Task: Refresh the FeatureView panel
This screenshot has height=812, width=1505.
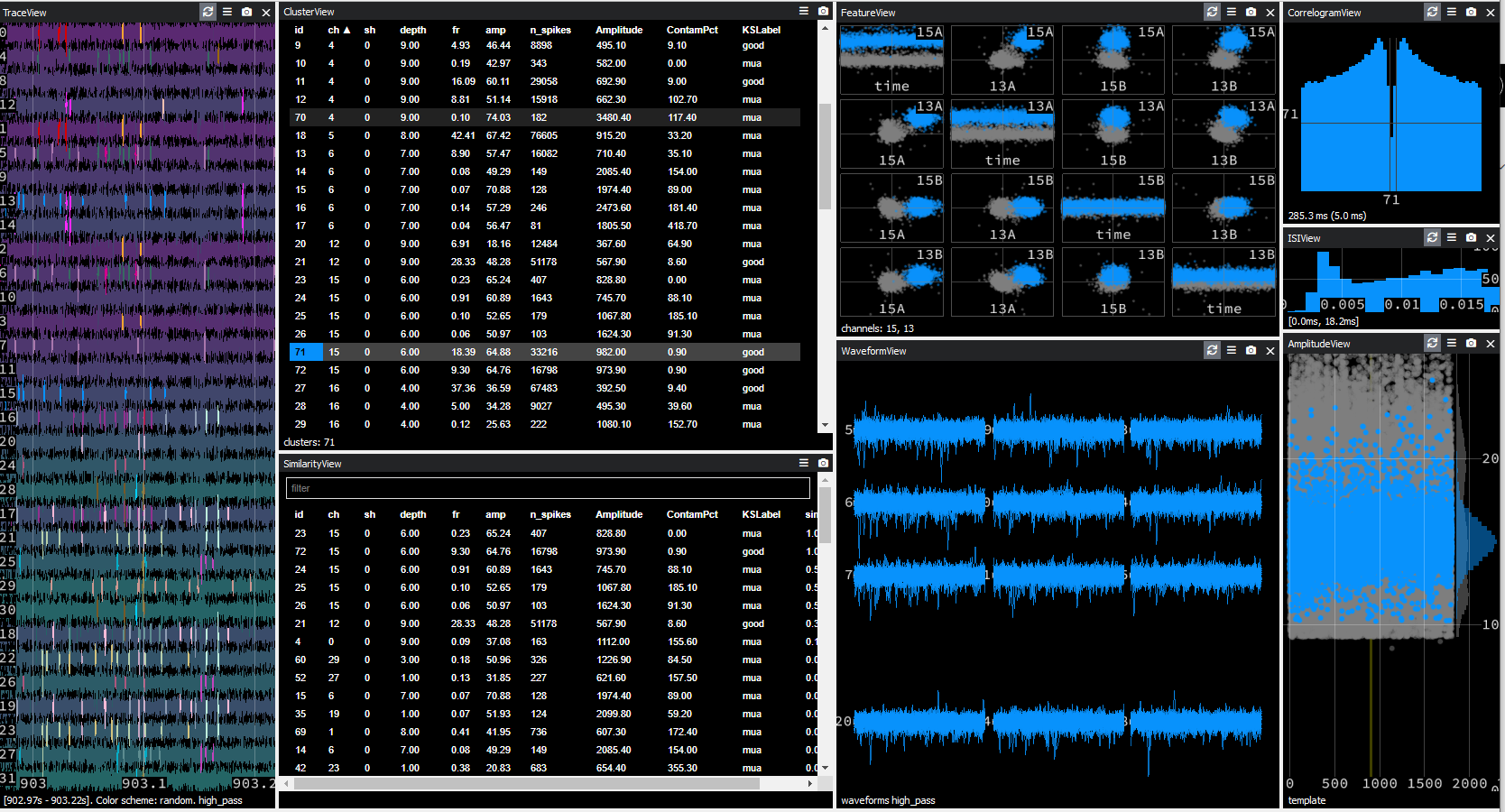Action: (1212, 12)
